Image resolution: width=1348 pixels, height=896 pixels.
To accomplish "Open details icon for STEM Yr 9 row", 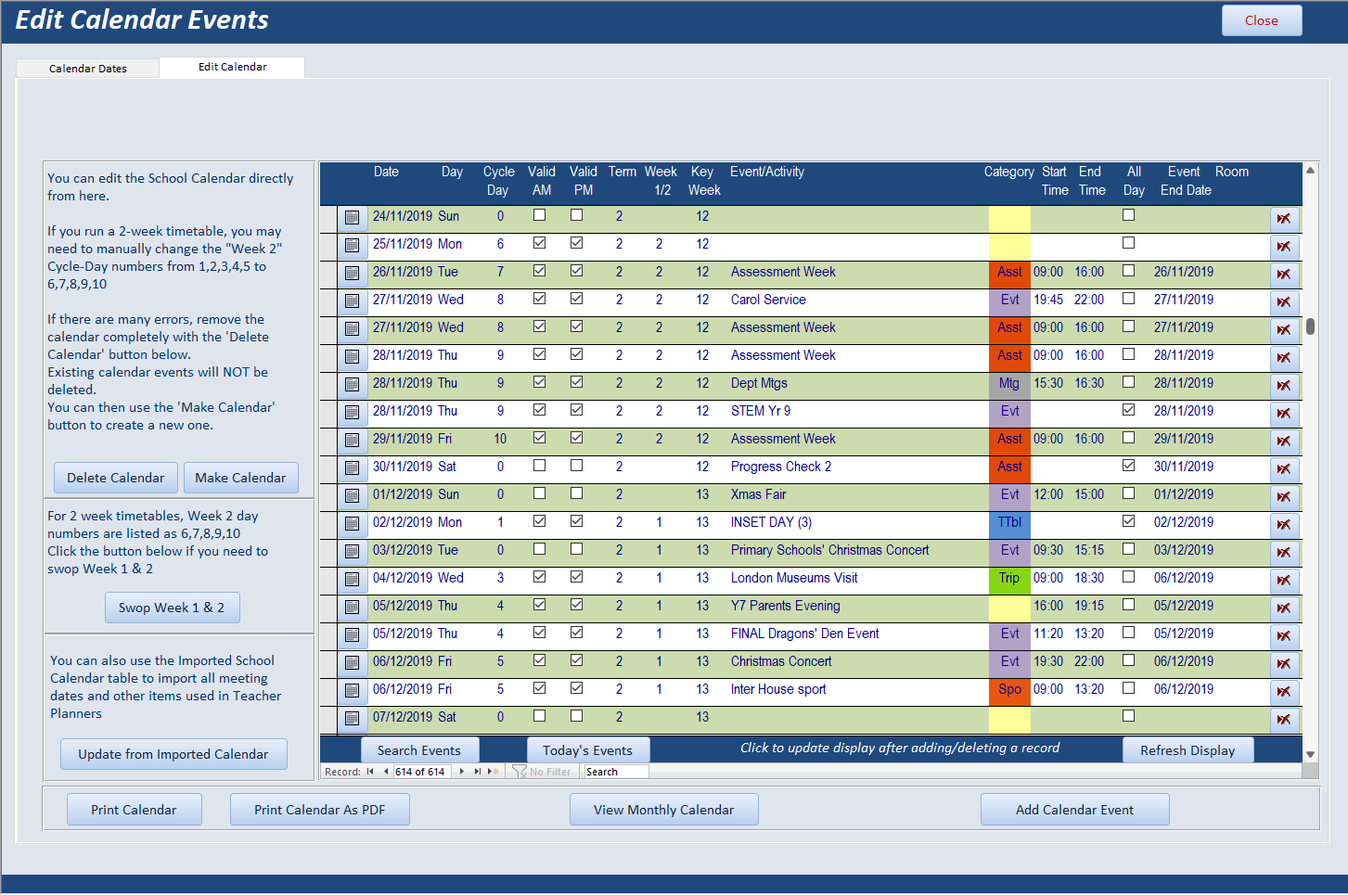I will point(352,413).
